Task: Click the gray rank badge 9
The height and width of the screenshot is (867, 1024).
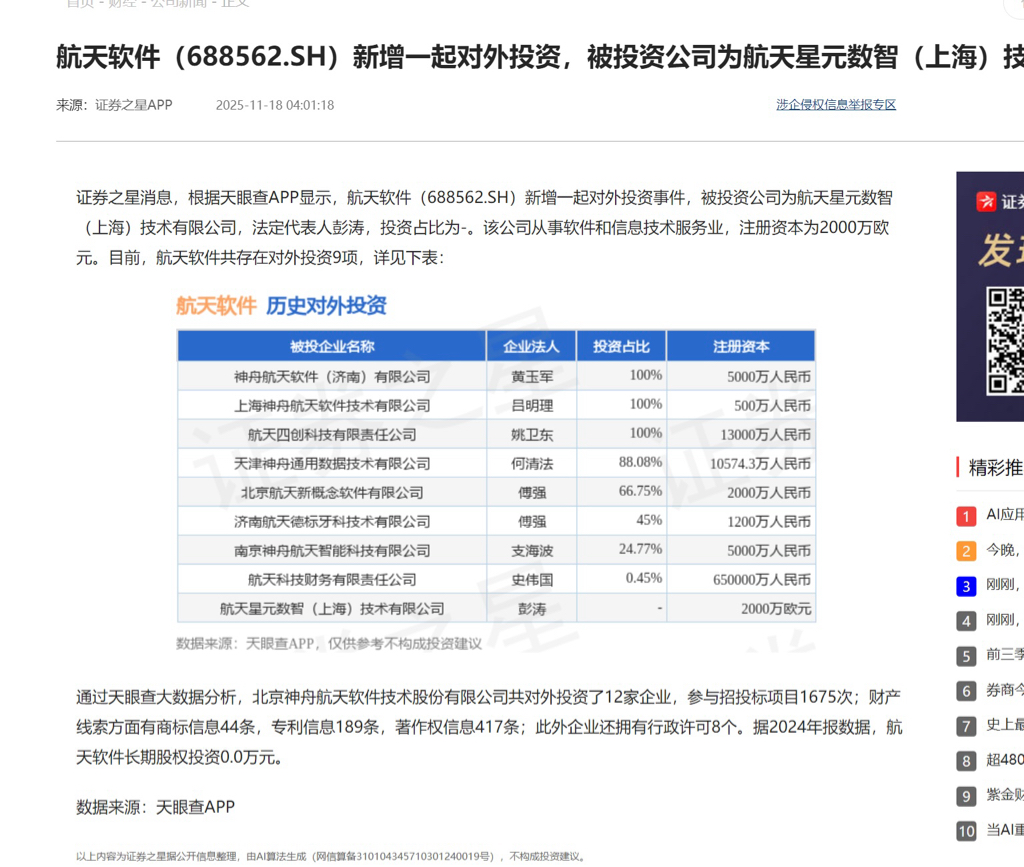Action: click(x=966, y=796)
